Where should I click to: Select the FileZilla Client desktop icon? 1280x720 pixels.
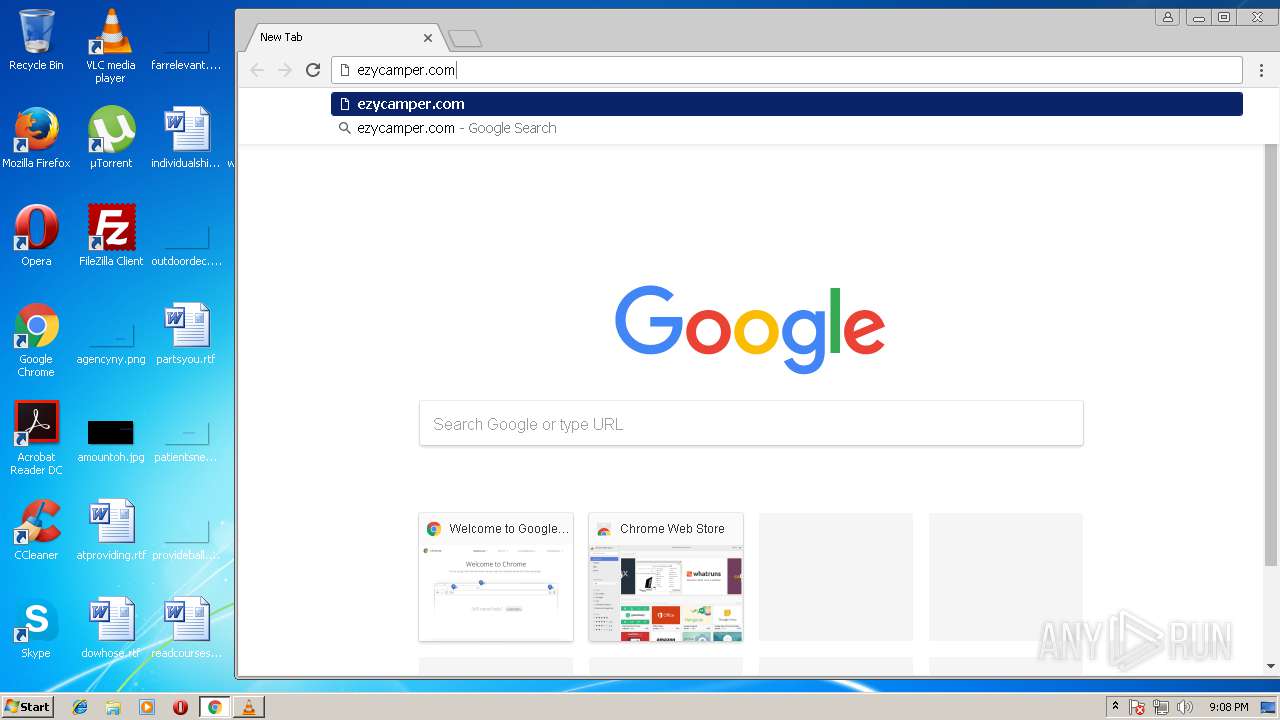(111, 236)
